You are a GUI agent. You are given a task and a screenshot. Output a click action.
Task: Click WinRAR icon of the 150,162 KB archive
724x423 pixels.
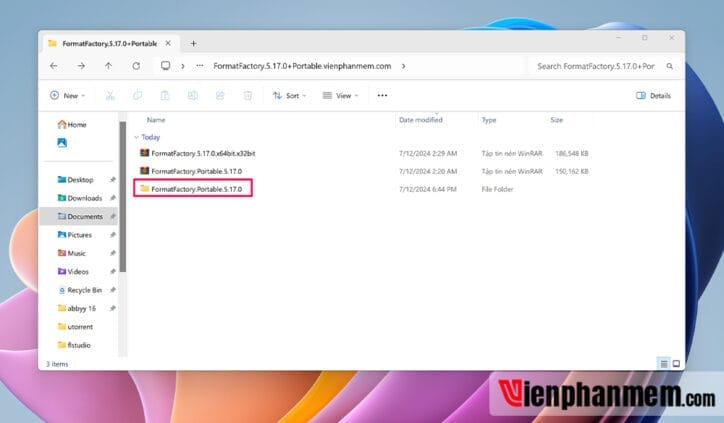[145, 171]
